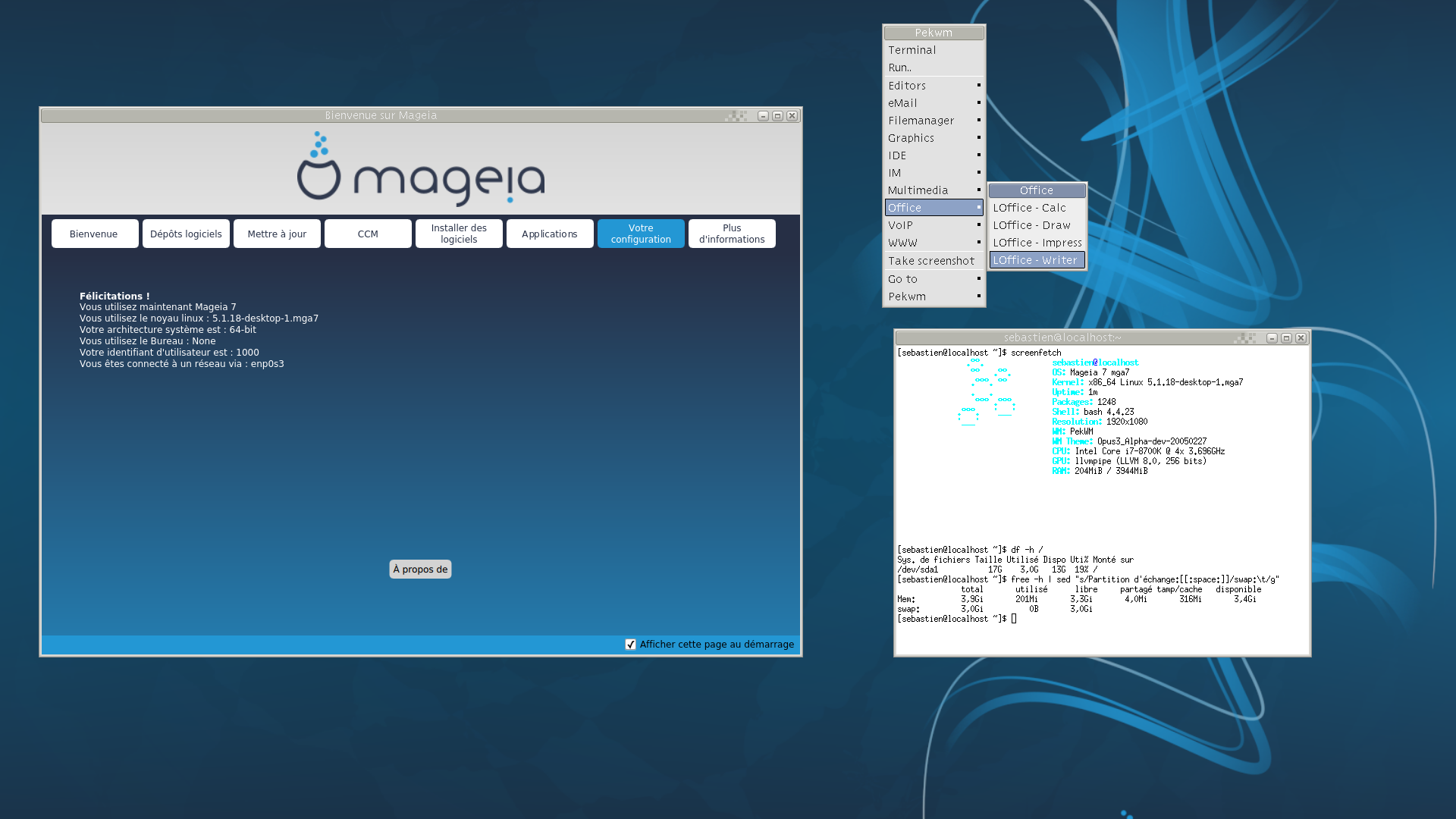Click the 'noyau linux : 5.1.18-desktop-1.mga7' line
Screen dimensions: 1456x819
pyautogui.click(x=199, y=318)
